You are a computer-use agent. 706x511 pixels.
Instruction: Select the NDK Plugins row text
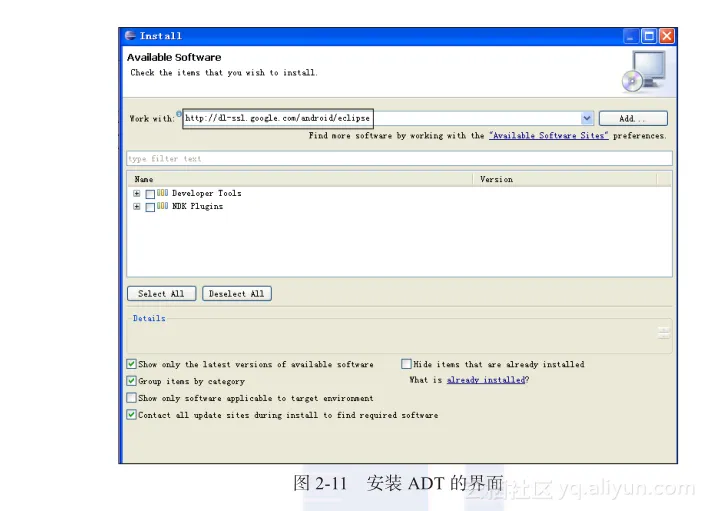(197, 206)
